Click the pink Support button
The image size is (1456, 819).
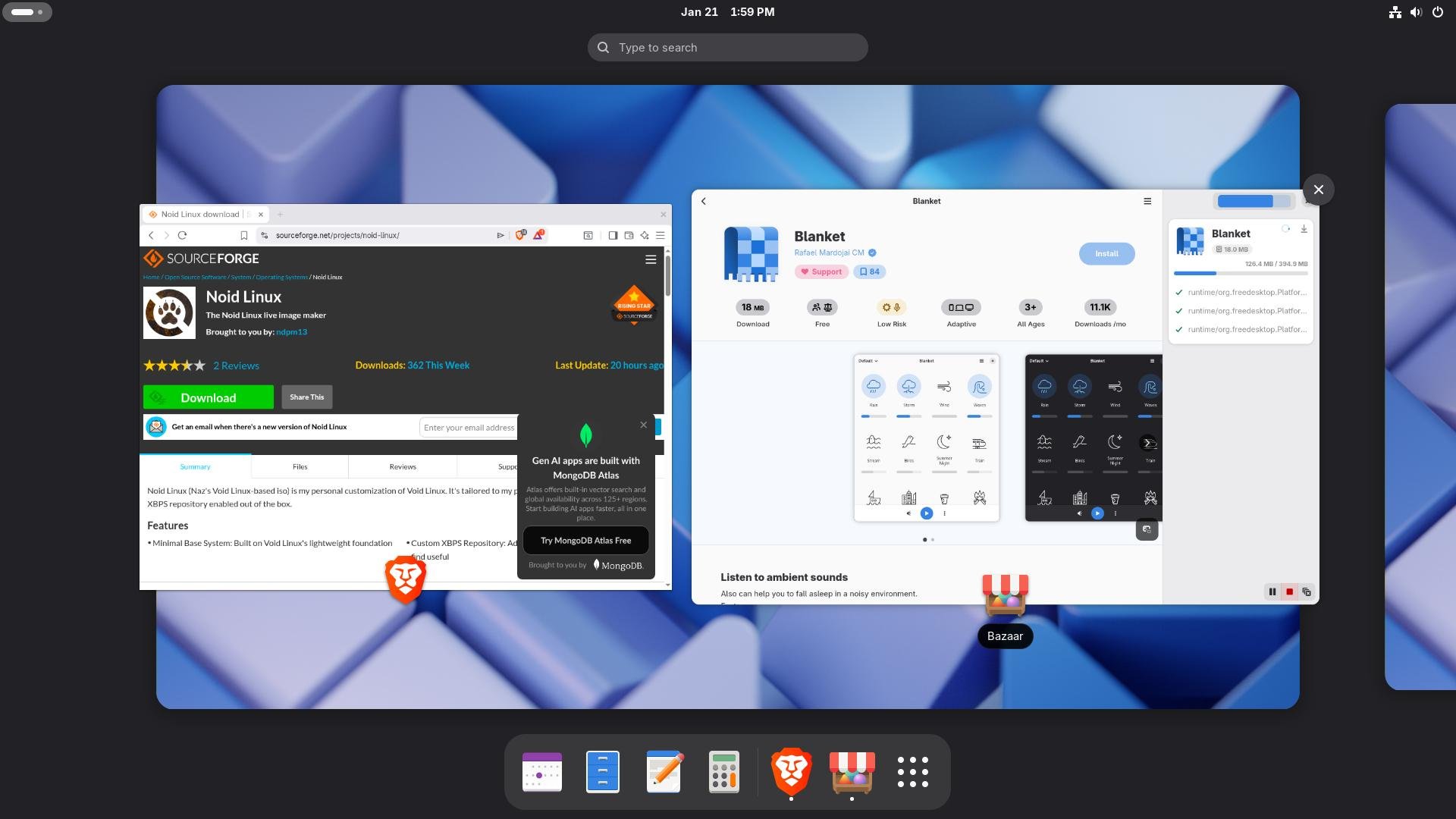[821, 271]
